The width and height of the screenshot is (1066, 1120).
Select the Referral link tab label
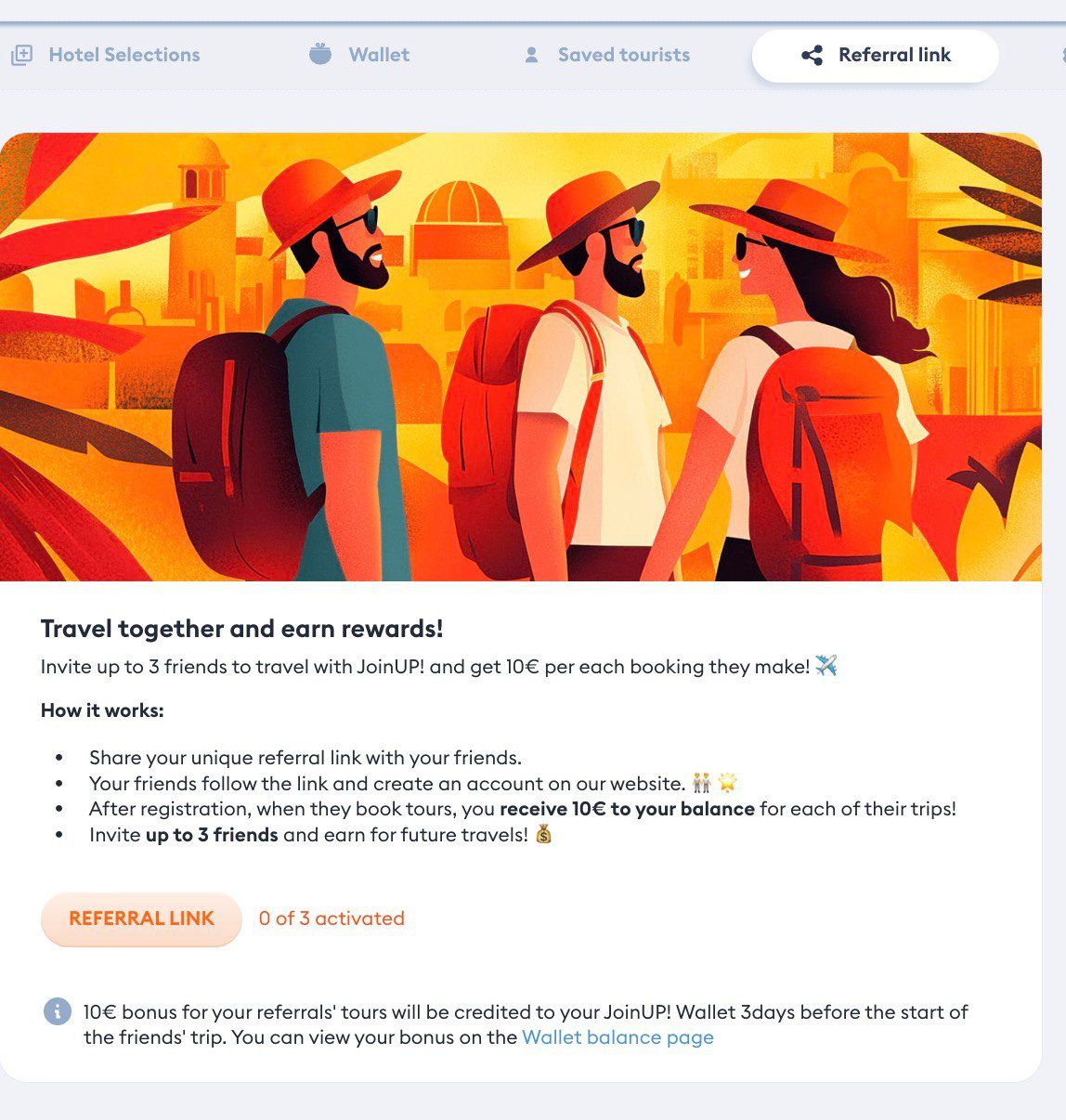click(x=894, y=56)
